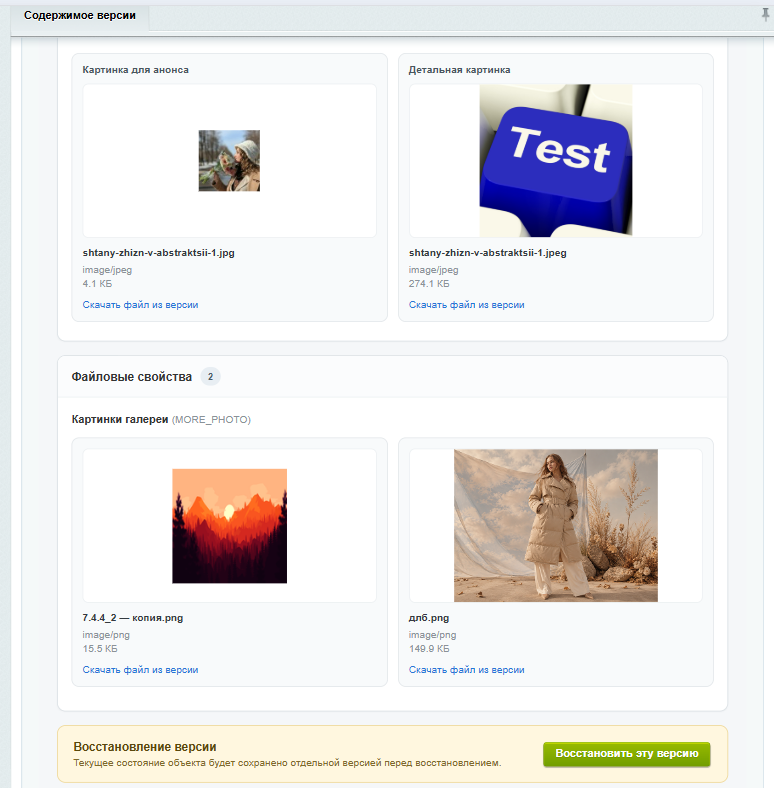Click the MORE_PHOTO property code text
This screenshot has width=774, height=788.
click(211, 420)
